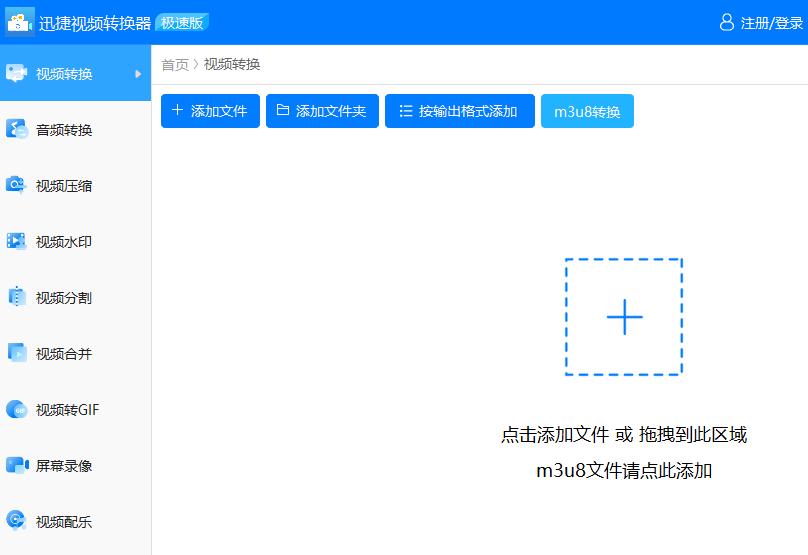Click the folder icon on 添加文件夹

pyautogui.click(x=283, y=110)
